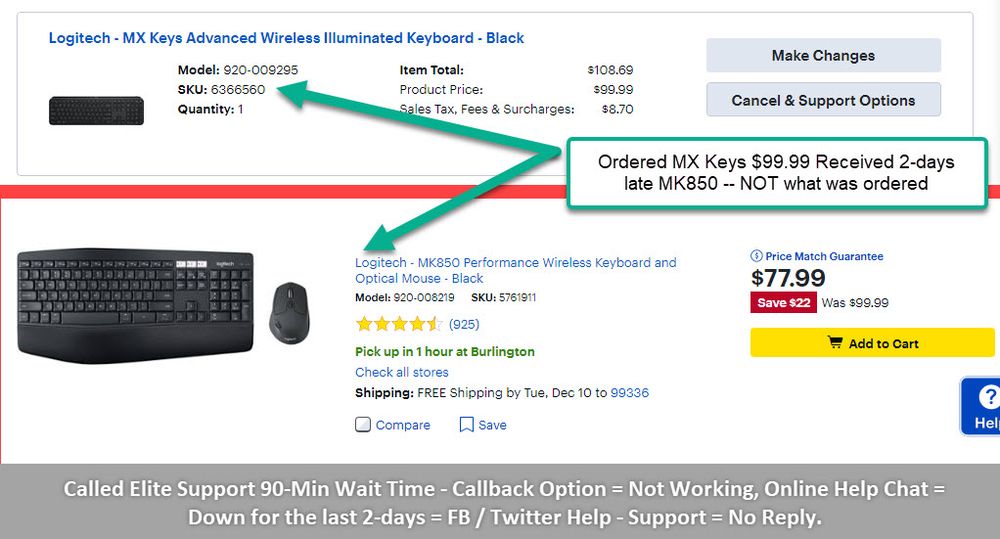Toggle the Compare checkbox
This screenshot has width=1000, height=539.
coord(363,425)
